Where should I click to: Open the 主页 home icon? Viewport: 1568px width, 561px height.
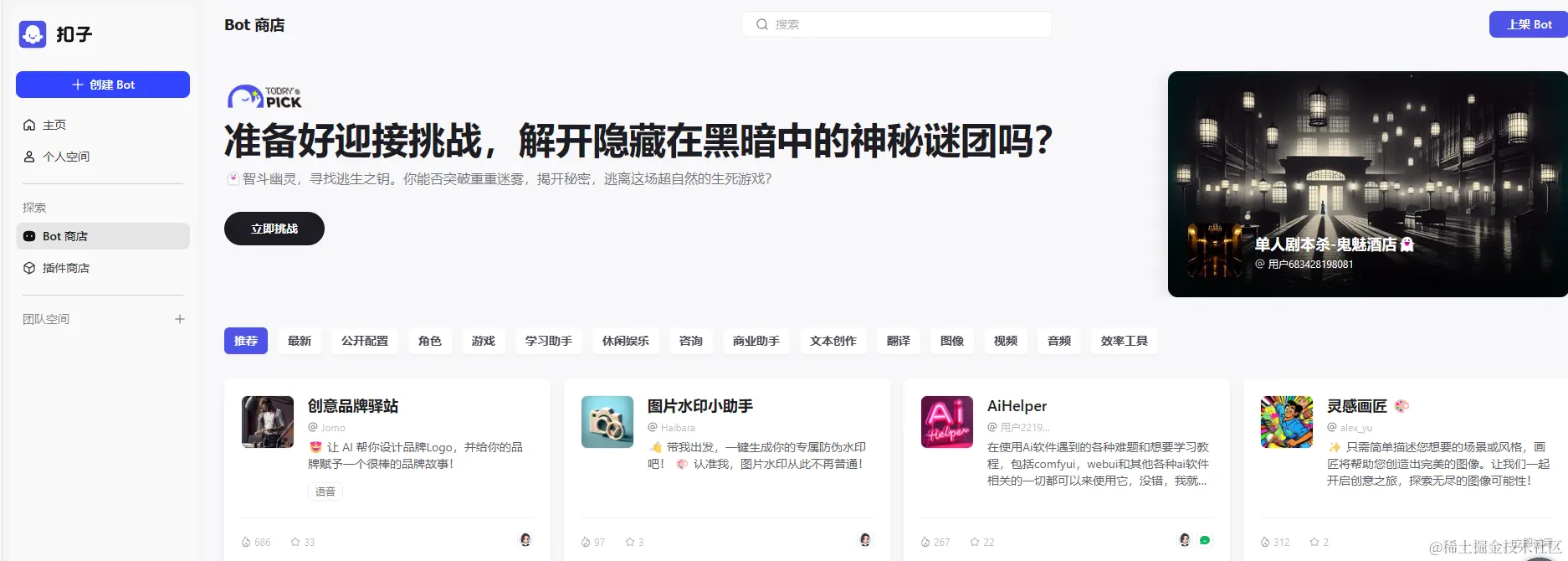coord(29,125)
